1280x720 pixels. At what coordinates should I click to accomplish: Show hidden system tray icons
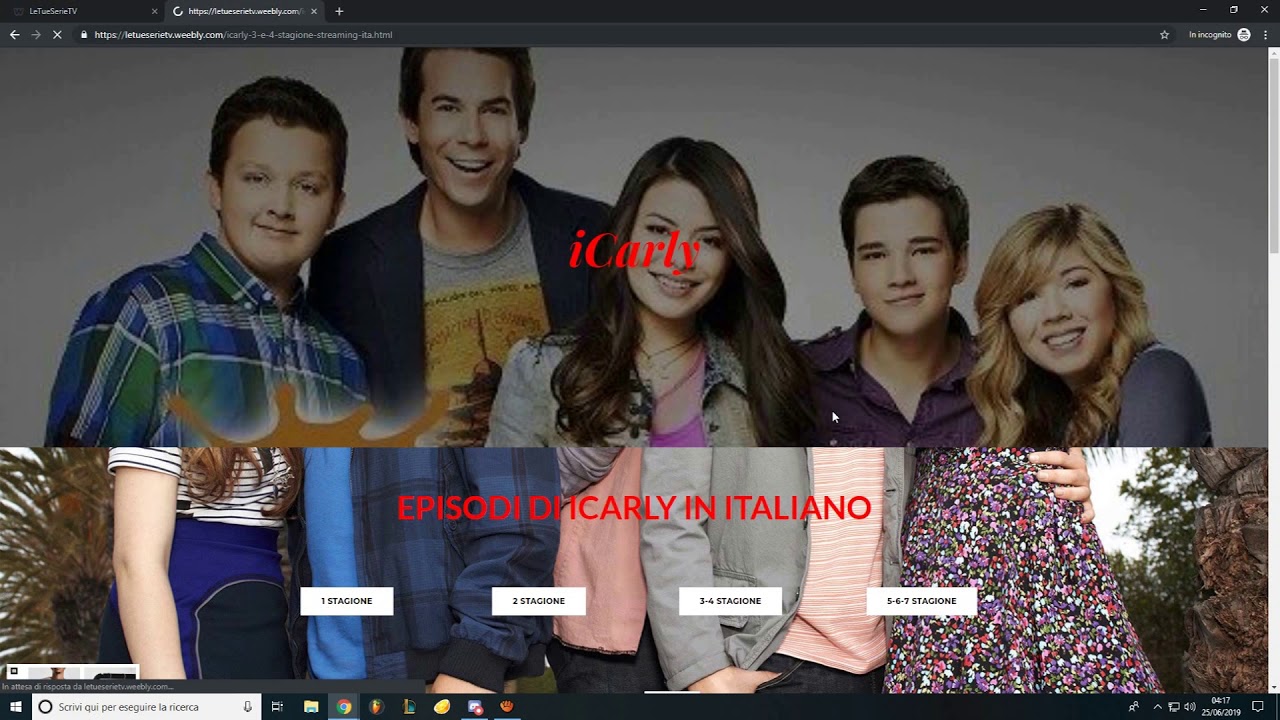pos(1157,707)
